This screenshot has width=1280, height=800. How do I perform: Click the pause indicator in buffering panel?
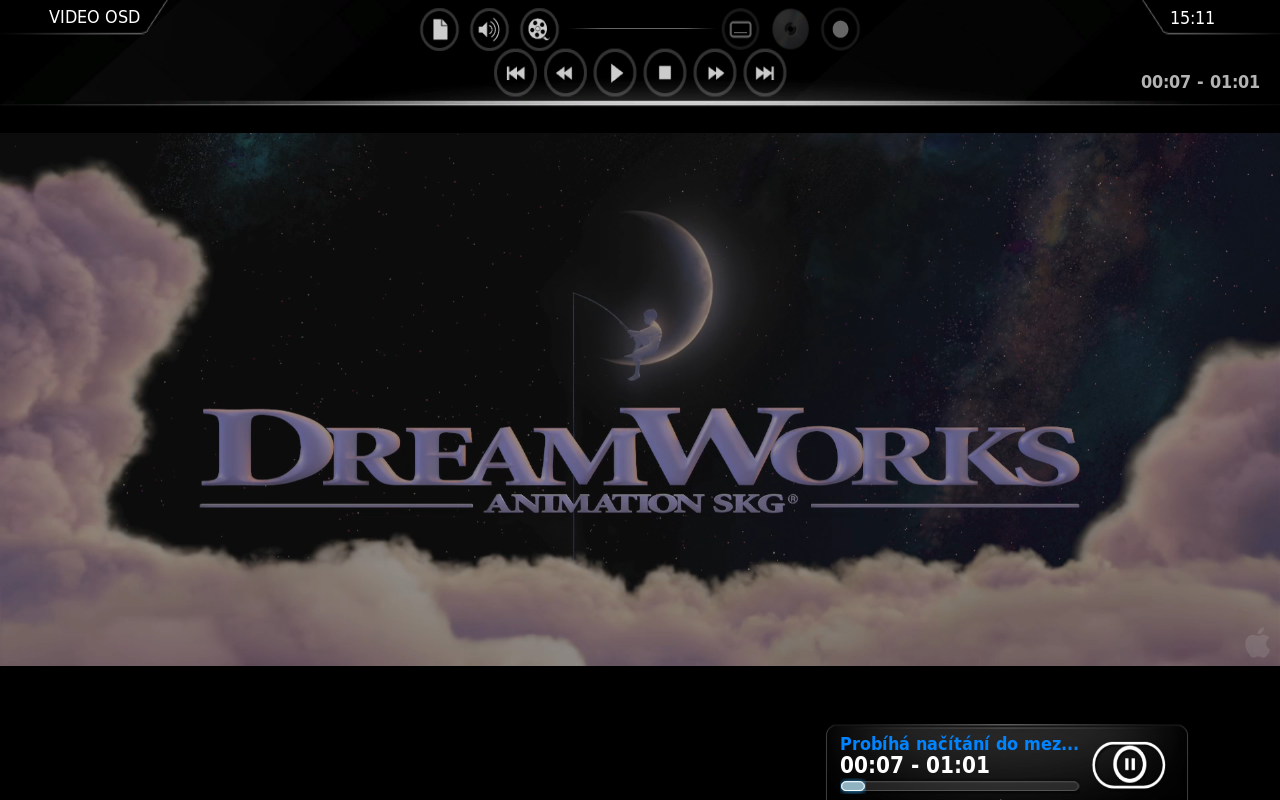(x=1129, y=765)
